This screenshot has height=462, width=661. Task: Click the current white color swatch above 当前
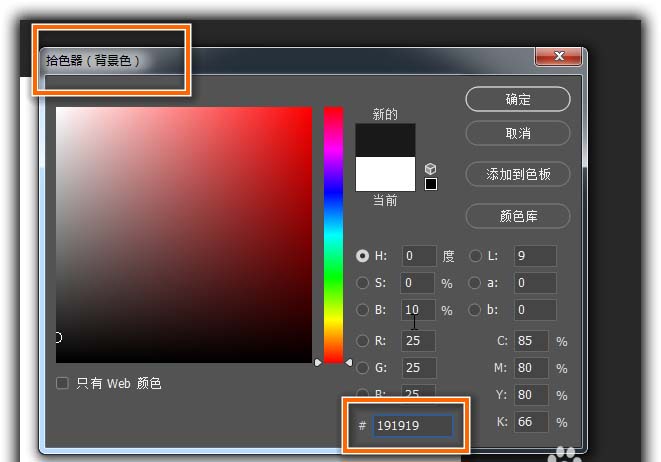click(385, 174)
